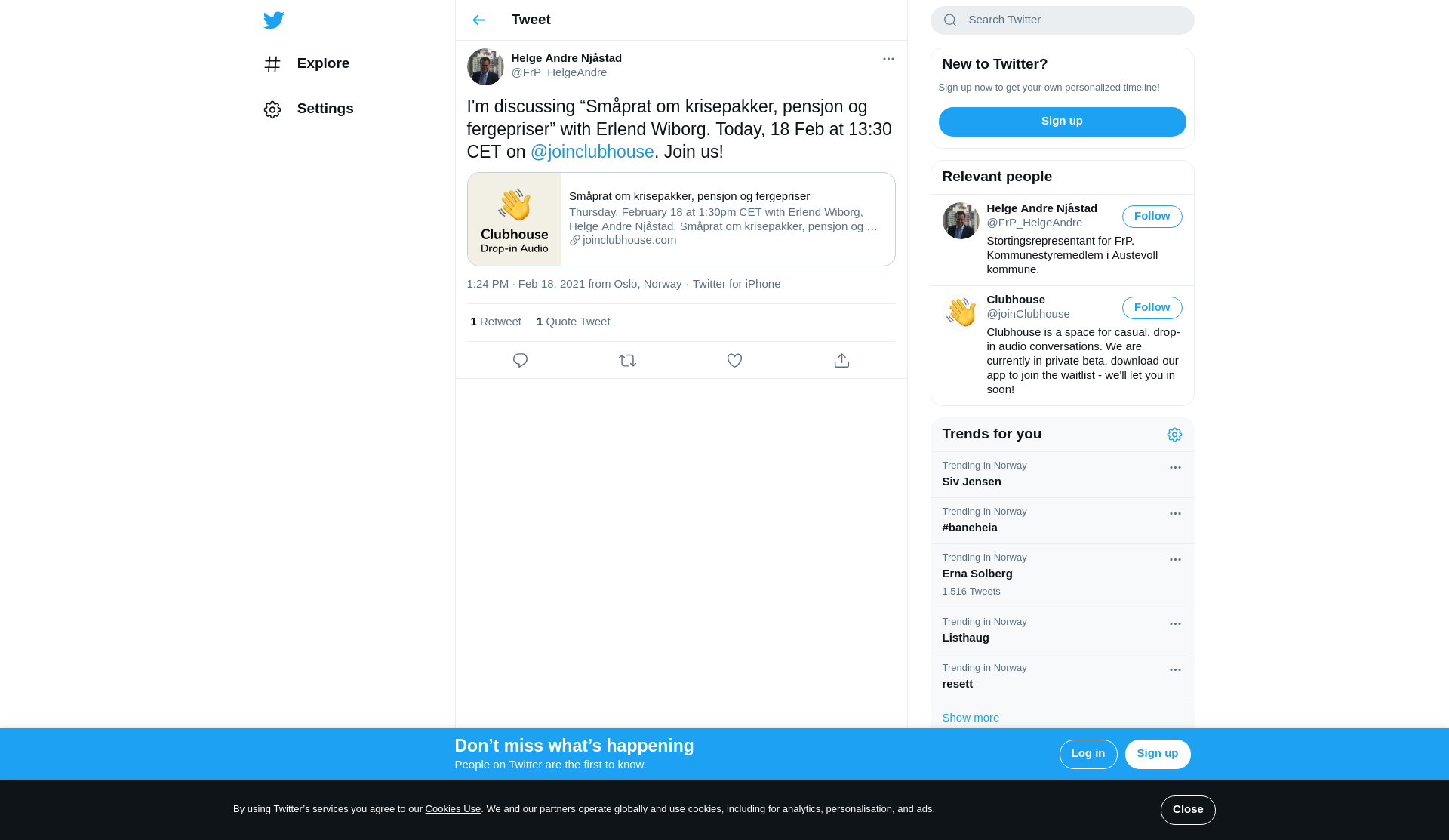Open the tweet's more options menu
This screenshot has height=840, width=1449.
(x=888, y=59)
